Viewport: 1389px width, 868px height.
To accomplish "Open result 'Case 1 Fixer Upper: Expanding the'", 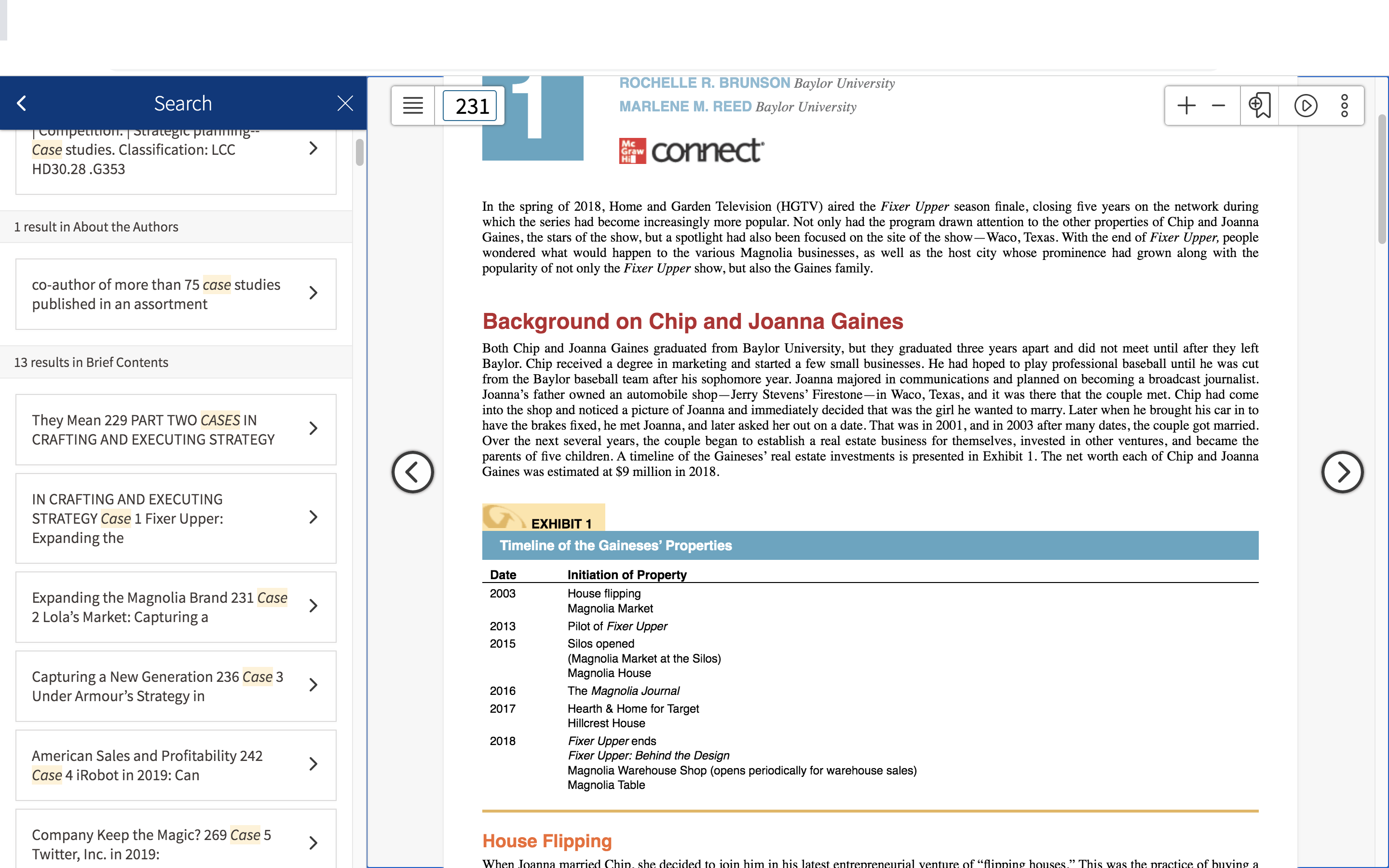I will click(176, 518).
